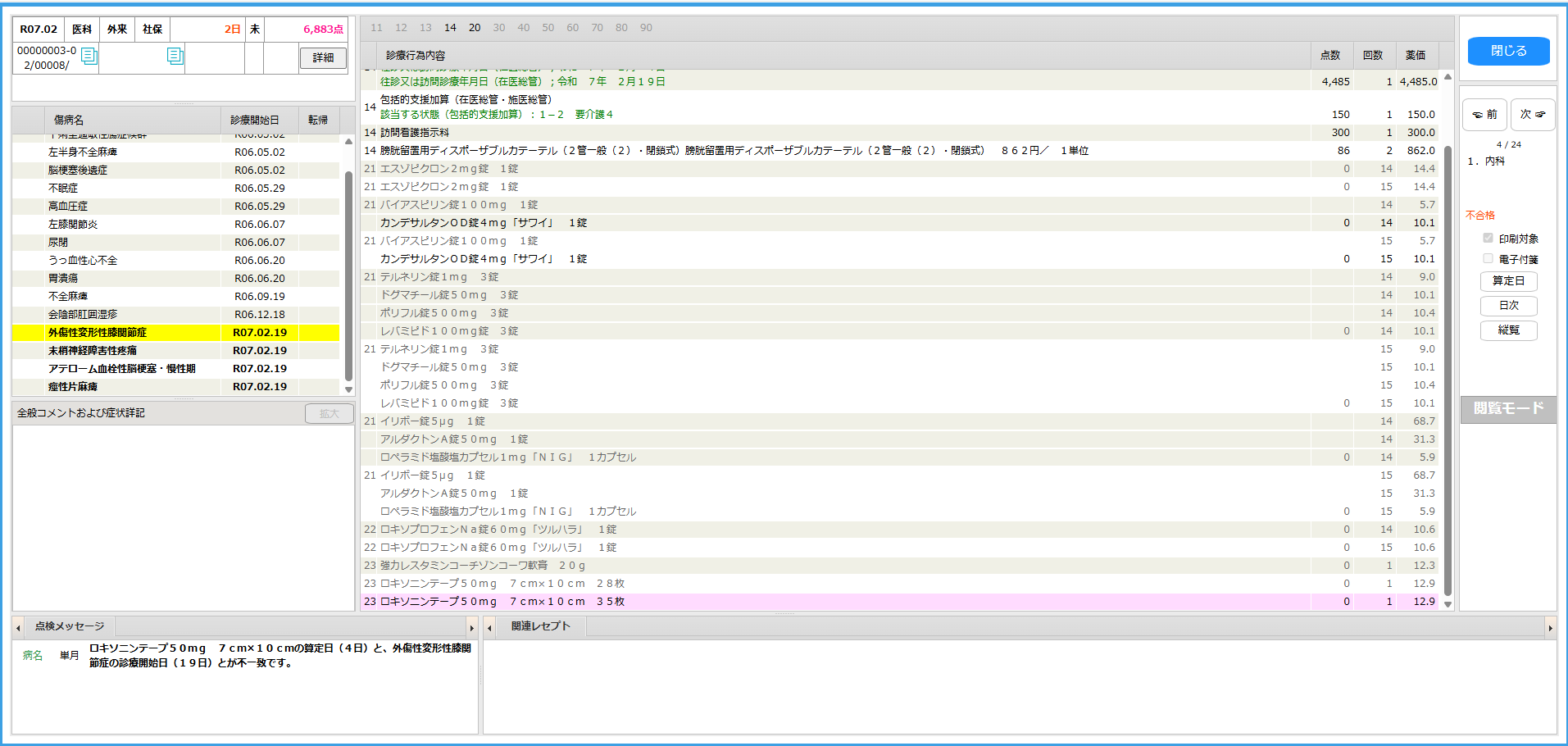
Task: Click the 回数 column header
Action: tap(1373, 56)
